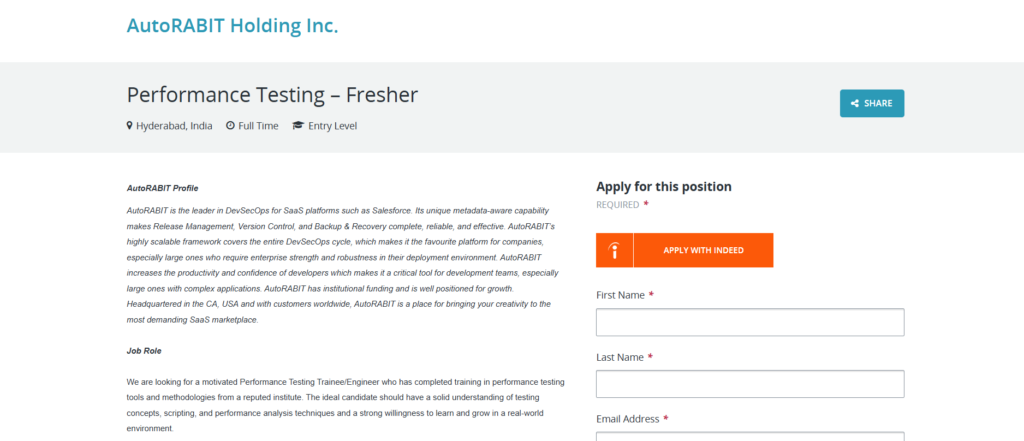Click the location pin icon beside Hyderabad
Image resolution: width=1024 pixels, height=441 pixels.
point(130,126)
